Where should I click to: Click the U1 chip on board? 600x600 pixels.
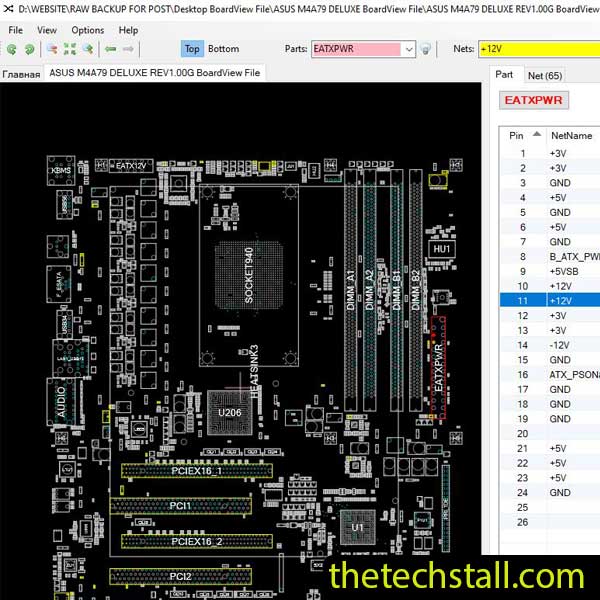coord(357,527)
